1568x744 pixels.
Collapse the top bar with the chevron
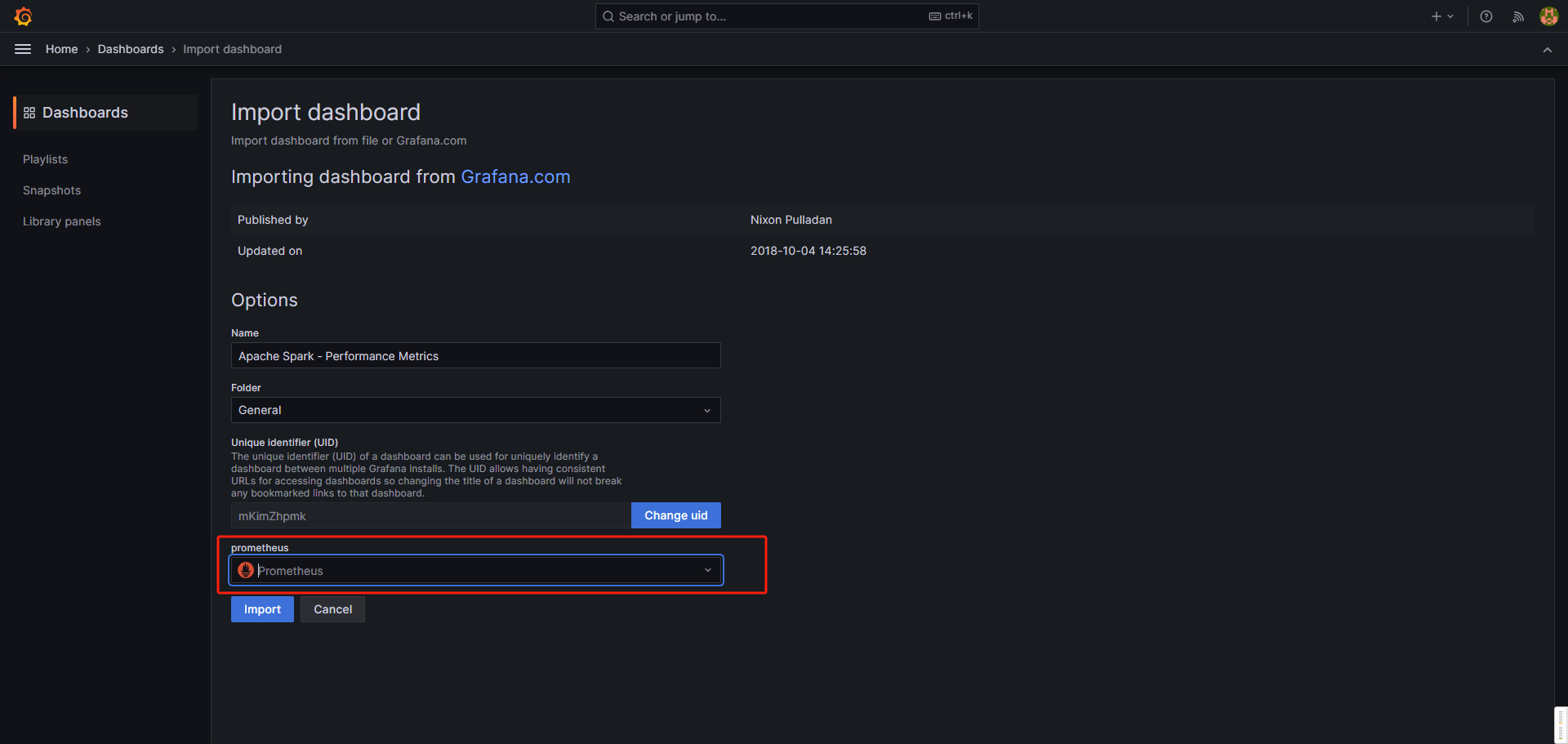pos(1547,50)
